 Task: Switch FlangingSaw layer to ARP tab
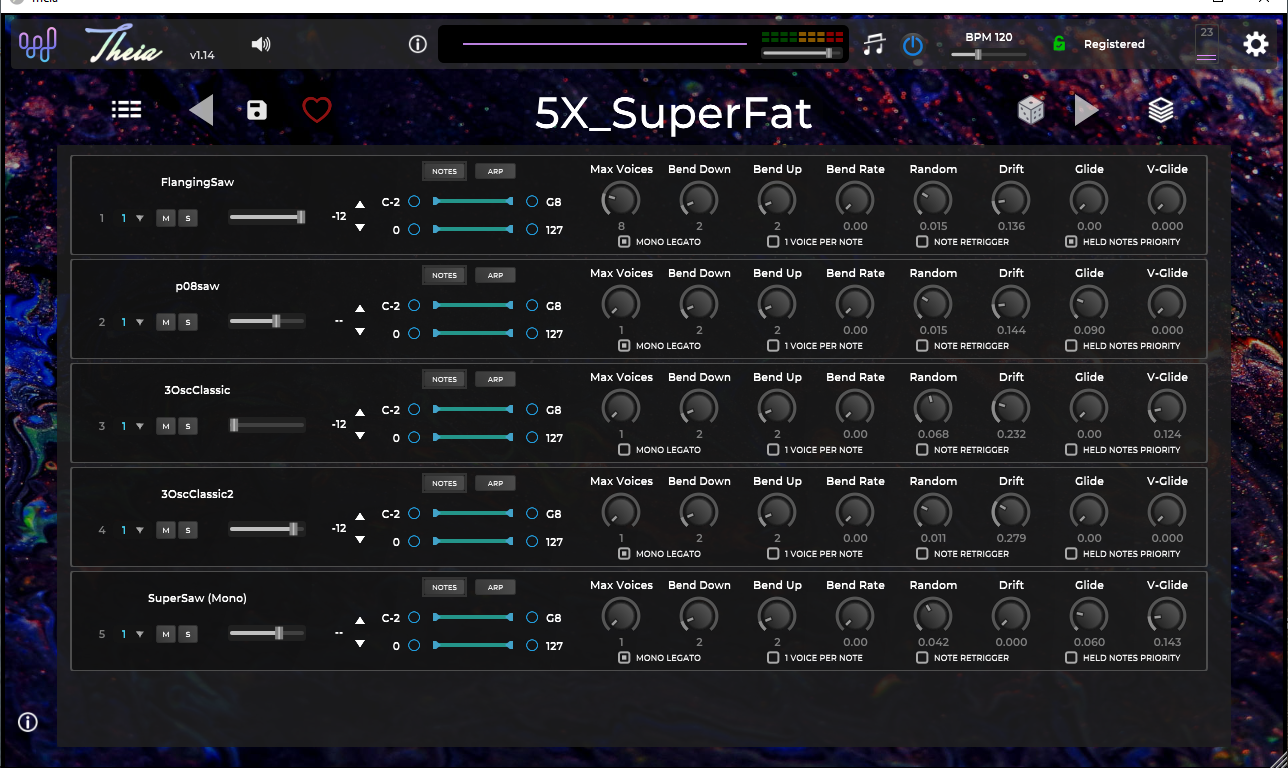(x=495, y=171)
